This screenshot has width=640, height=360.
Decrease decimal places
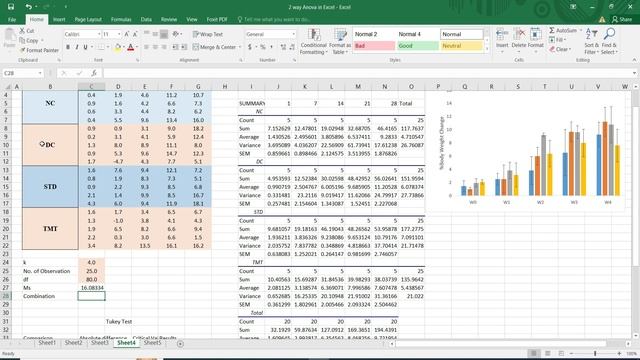292,47
